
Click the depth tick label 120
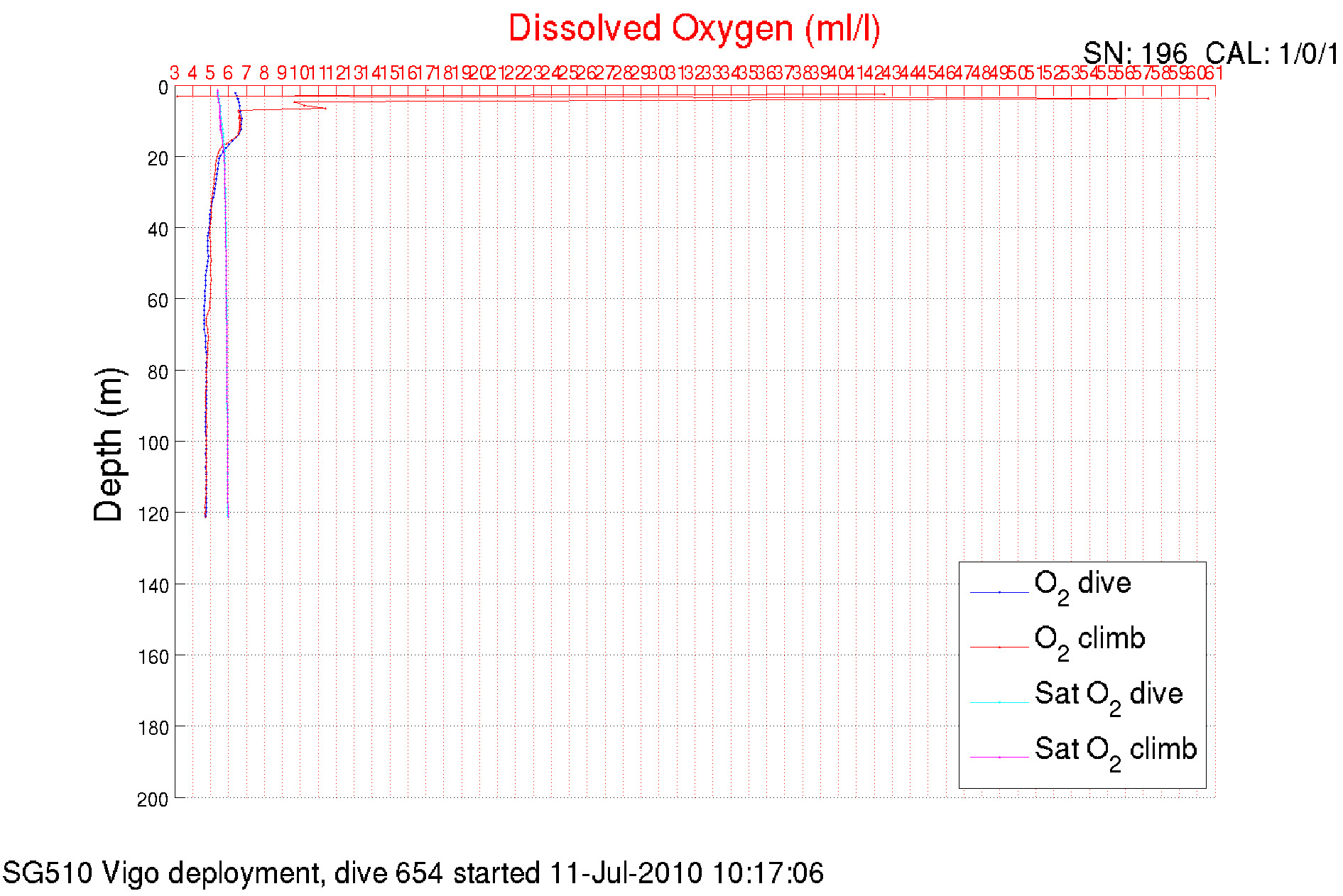pos(153,514)
